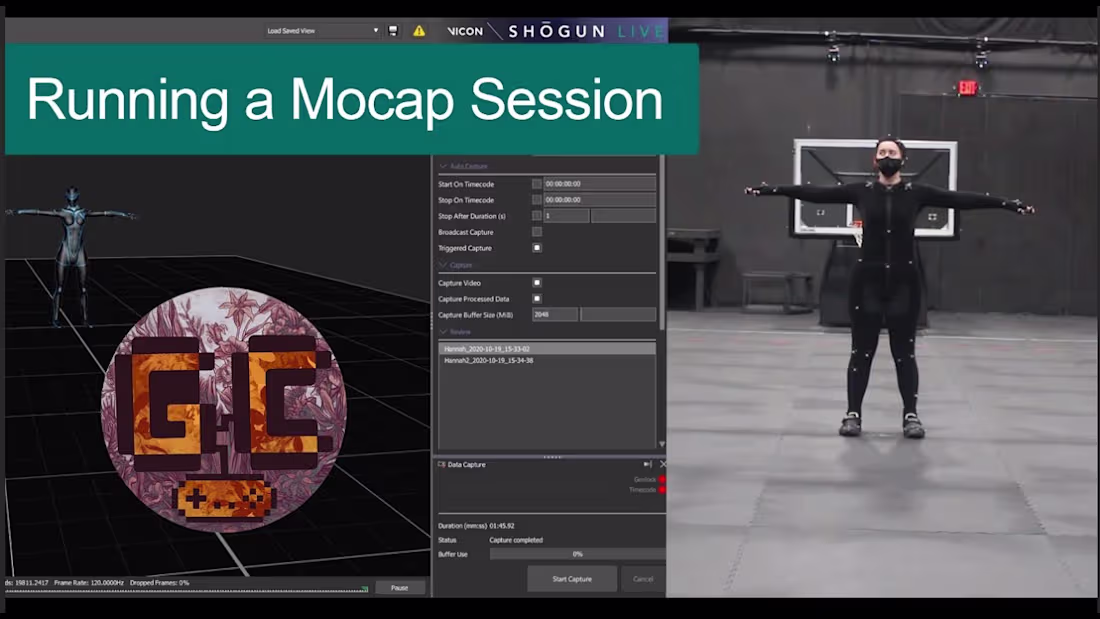The height and width of the screenshot is (619, 1100).
Task: Click the warning triangle in the toolbar
Action: click(420, 31)
